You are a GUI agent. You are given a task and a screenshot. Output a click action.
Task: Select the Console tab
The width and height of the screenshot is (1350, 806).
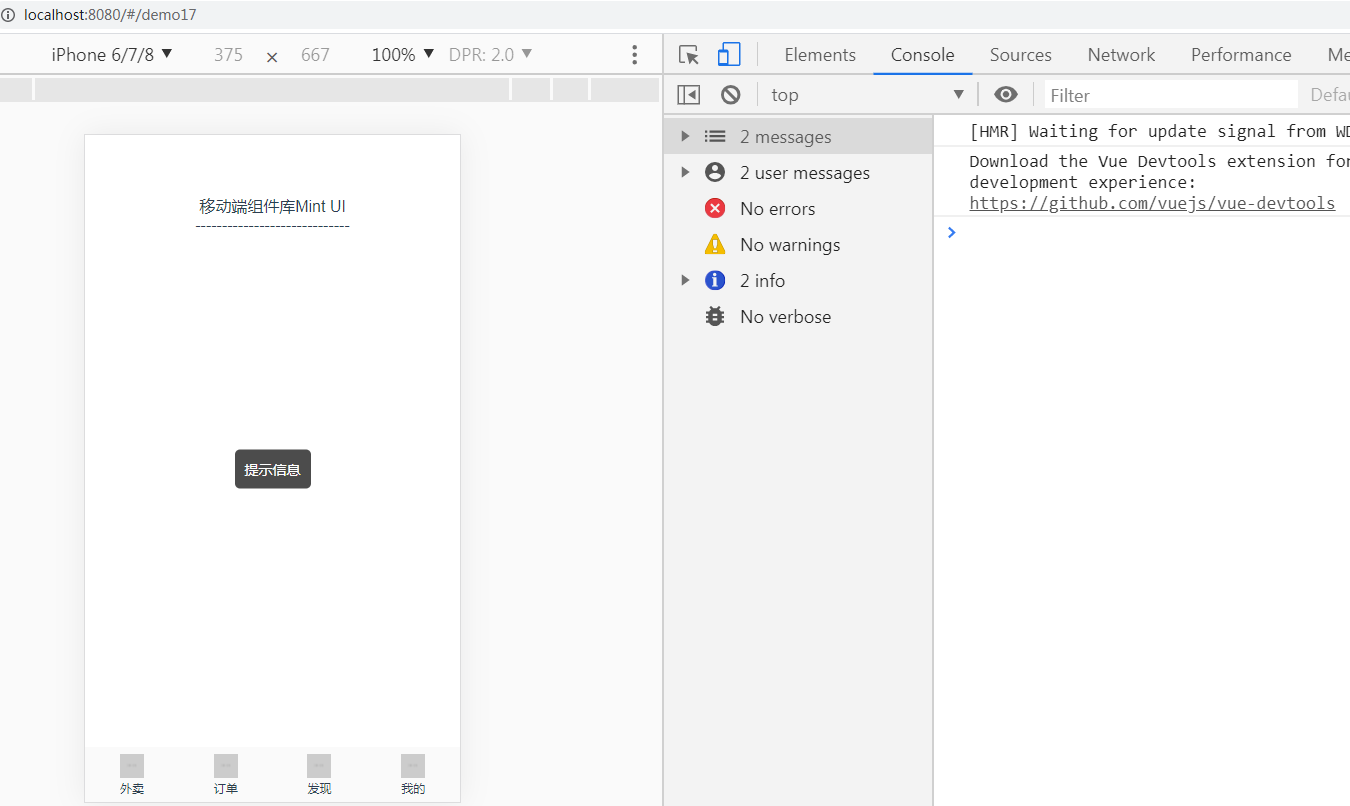[923, 55]
